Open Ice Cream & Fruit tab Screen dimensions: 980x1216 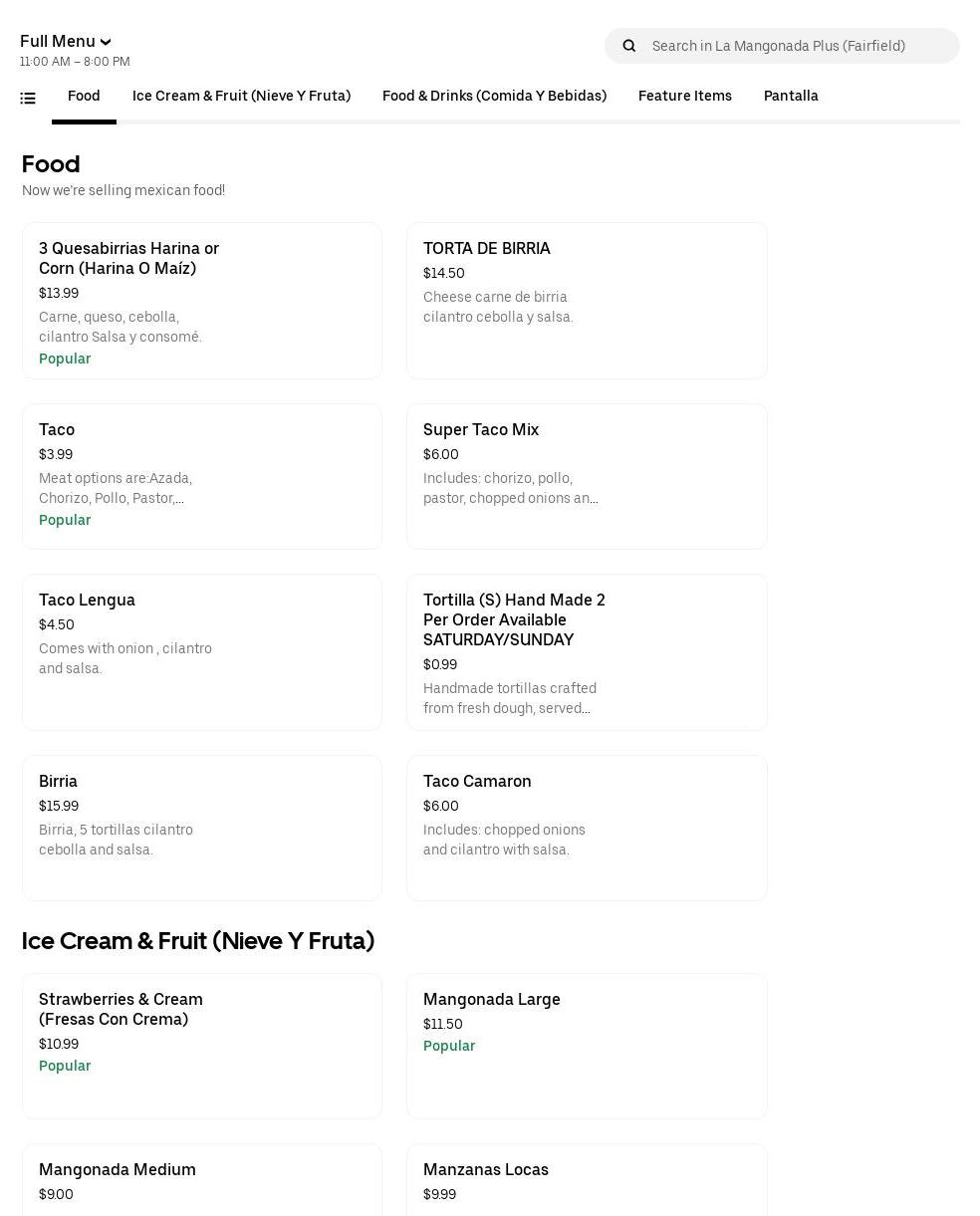click(x=241, y=97)
